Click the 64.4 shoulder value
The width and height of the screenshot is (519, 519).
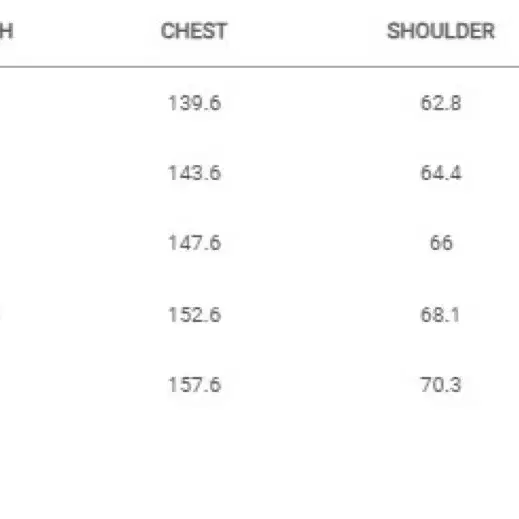pyautogui.click(x=441, y=173)
